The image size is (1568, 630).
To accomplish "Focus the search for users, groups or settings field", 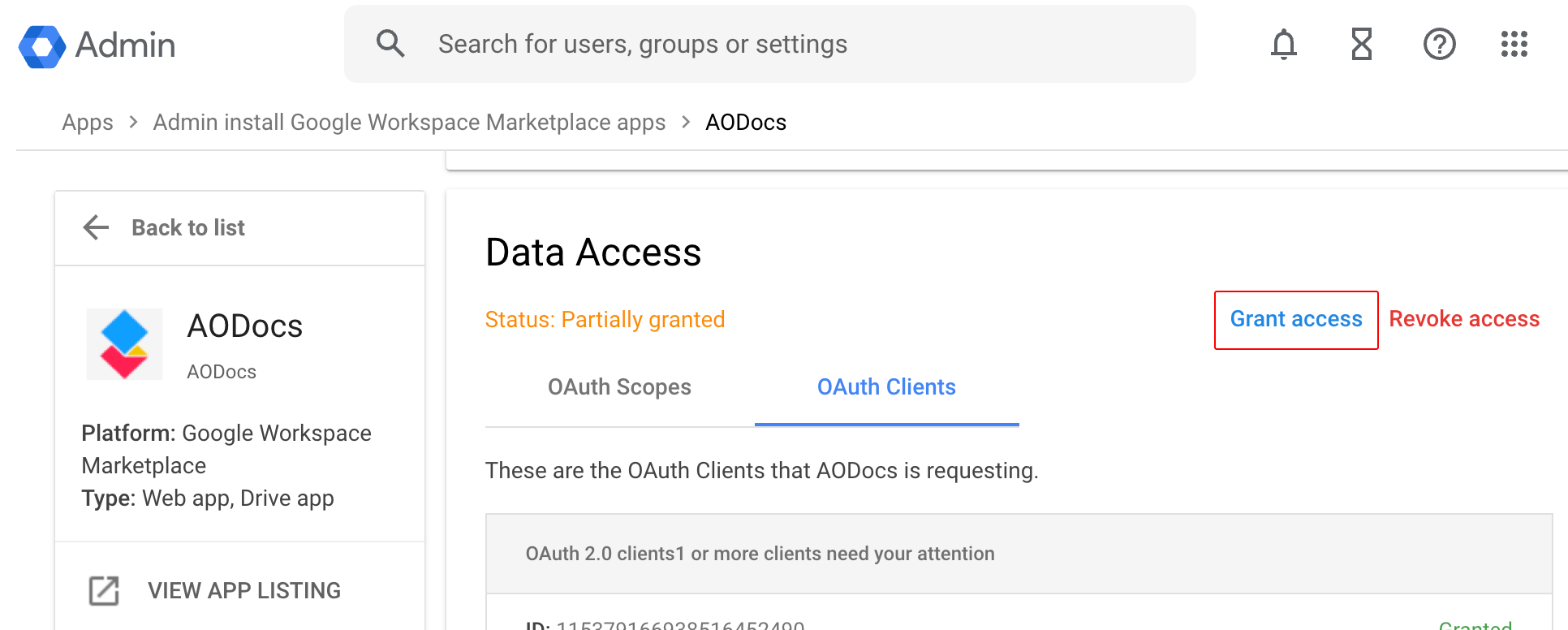I will pos(769,44).
